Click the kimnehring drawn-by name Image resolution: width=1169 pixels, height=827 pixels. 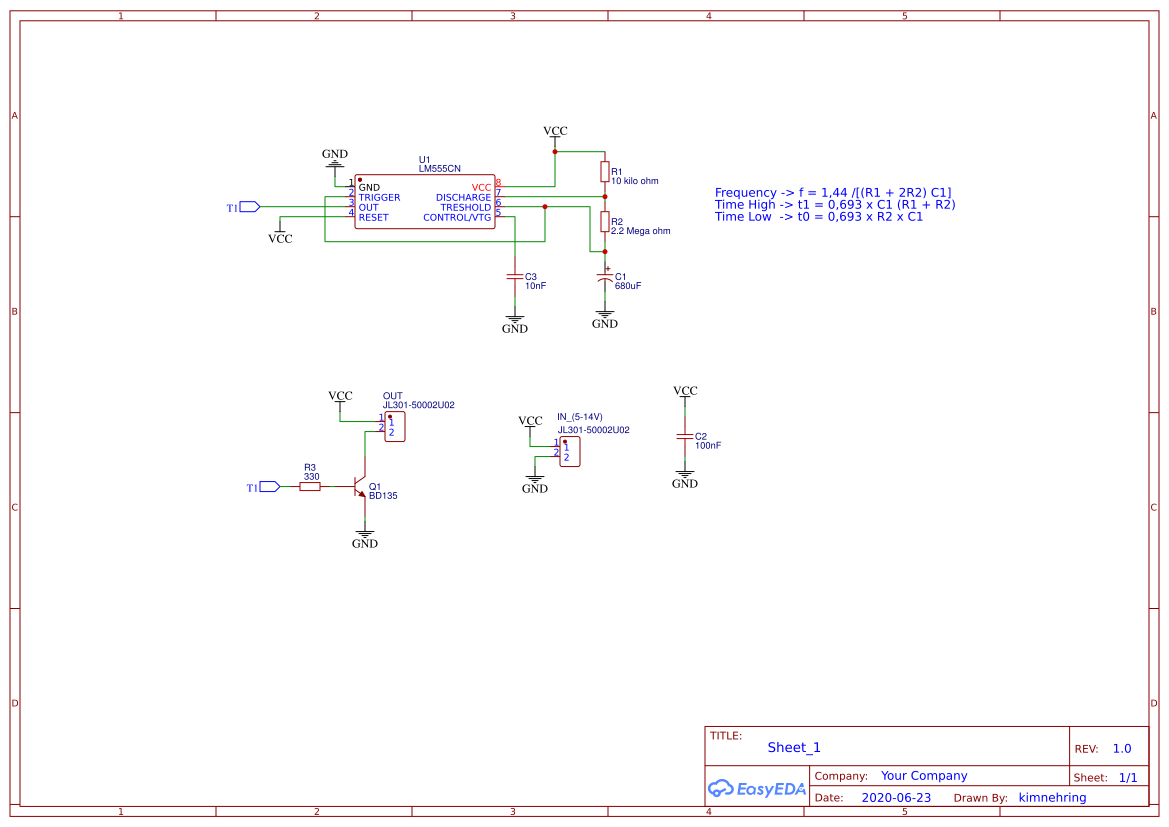pos(1052,797)
